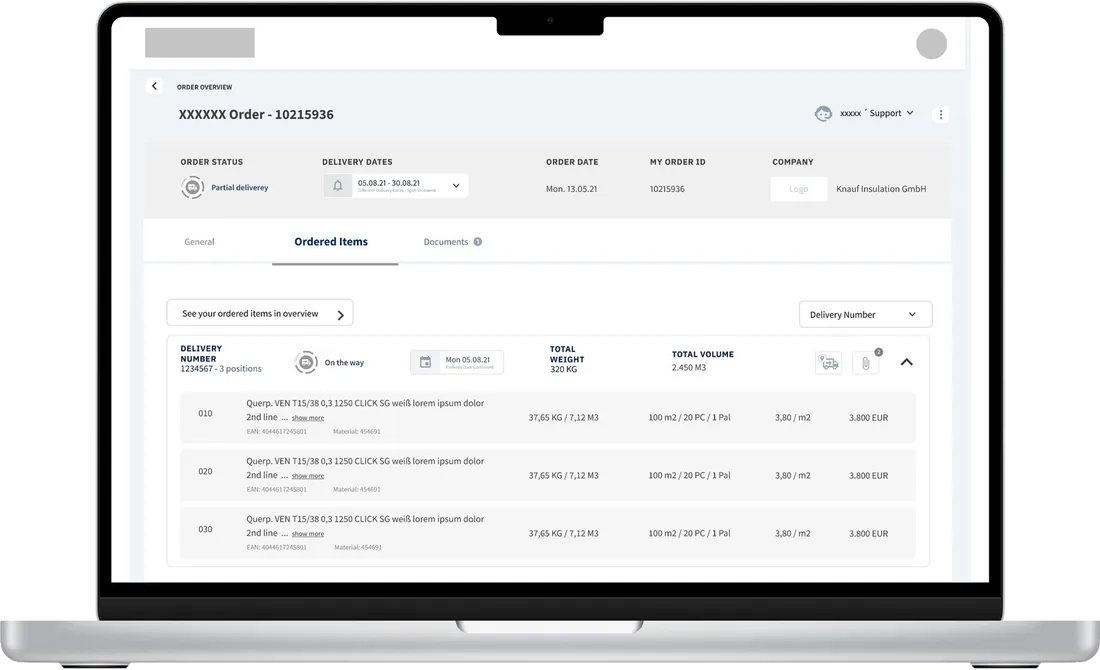Click position number 030
Viewport: 1100px width, 670px height.
(205, 530)
